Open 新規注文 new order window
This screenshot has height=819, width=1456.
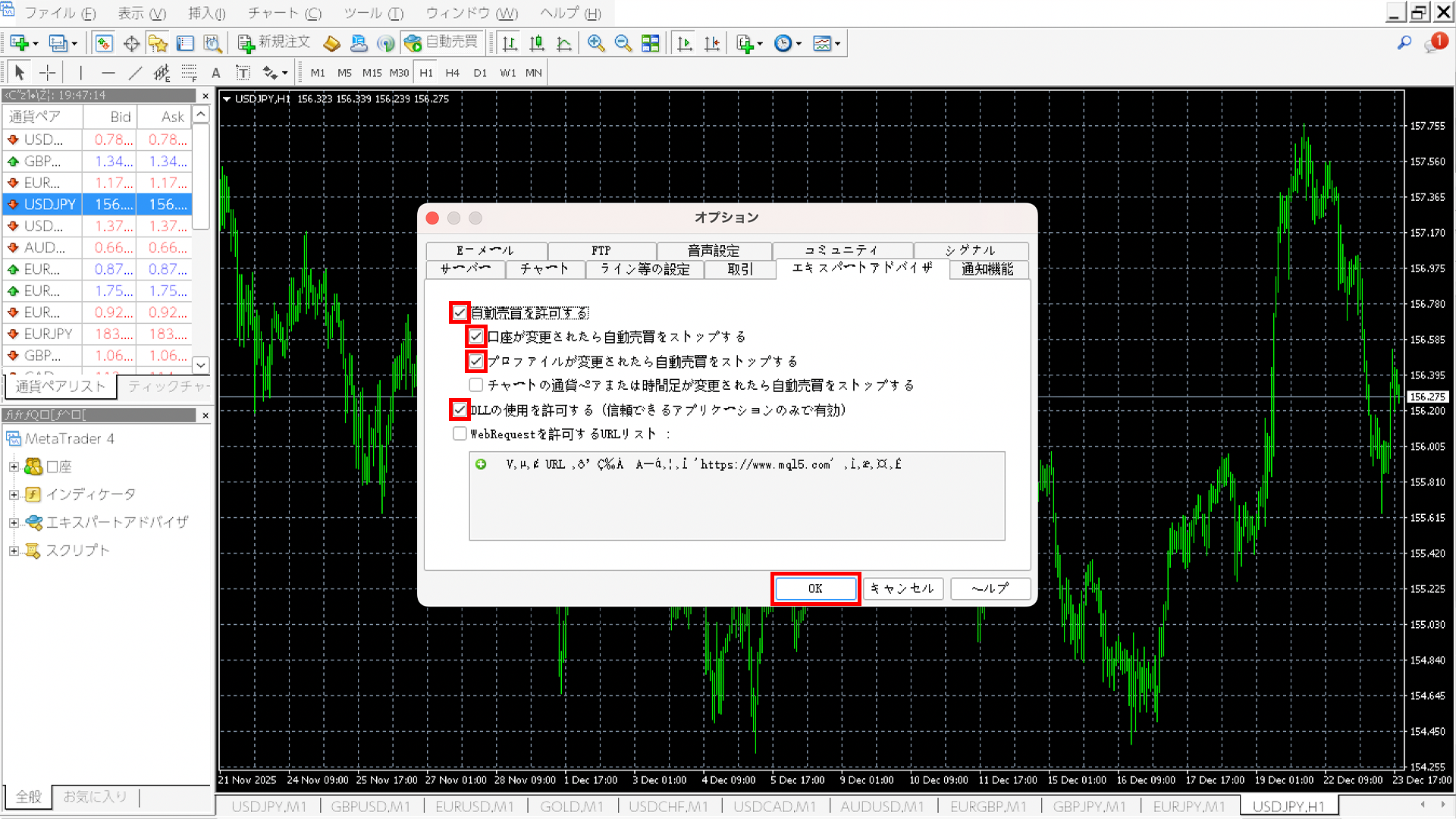(274, 42)
